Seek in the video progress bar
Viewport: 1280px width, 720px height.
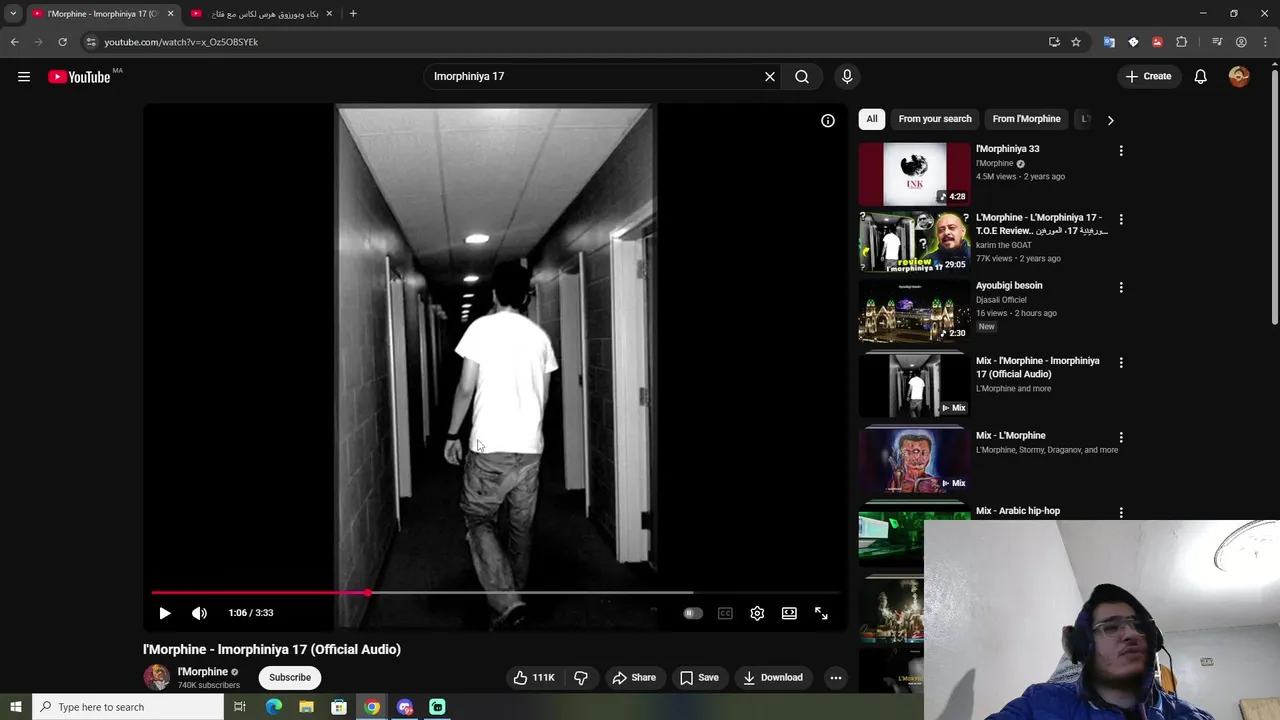pyautogui.click(x=495, y=593)
